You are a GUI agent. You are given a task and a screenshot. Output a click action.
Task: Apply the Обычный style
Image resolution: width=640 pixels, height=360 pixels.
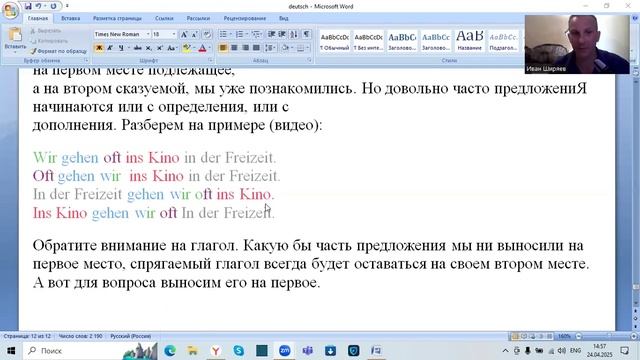tap(334, 41)
